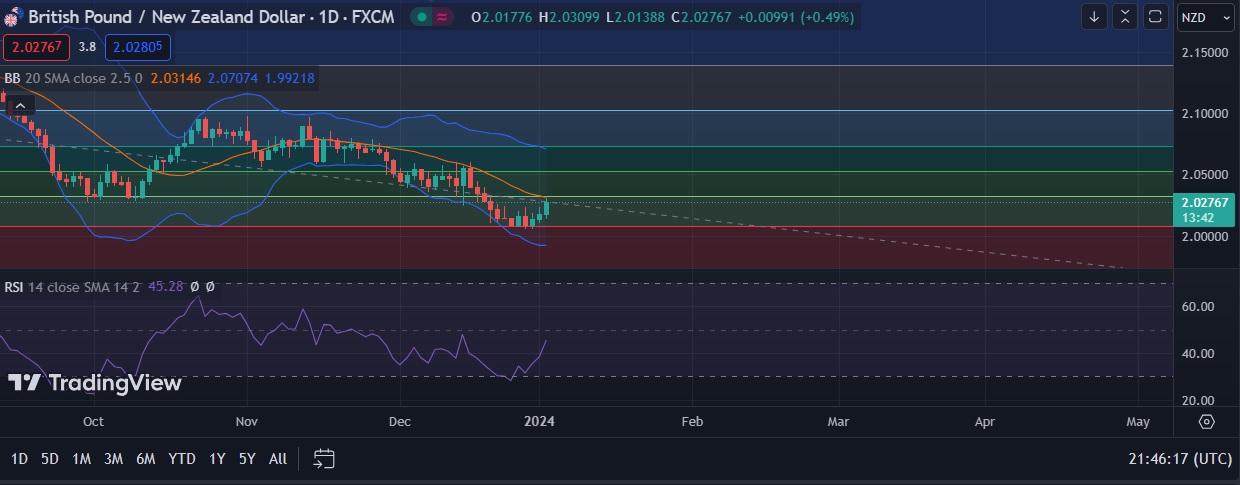The height and width of the screenshot is (485, 1240).
Task: Click the TradingView logo
Action: click(x=95, y=383)
